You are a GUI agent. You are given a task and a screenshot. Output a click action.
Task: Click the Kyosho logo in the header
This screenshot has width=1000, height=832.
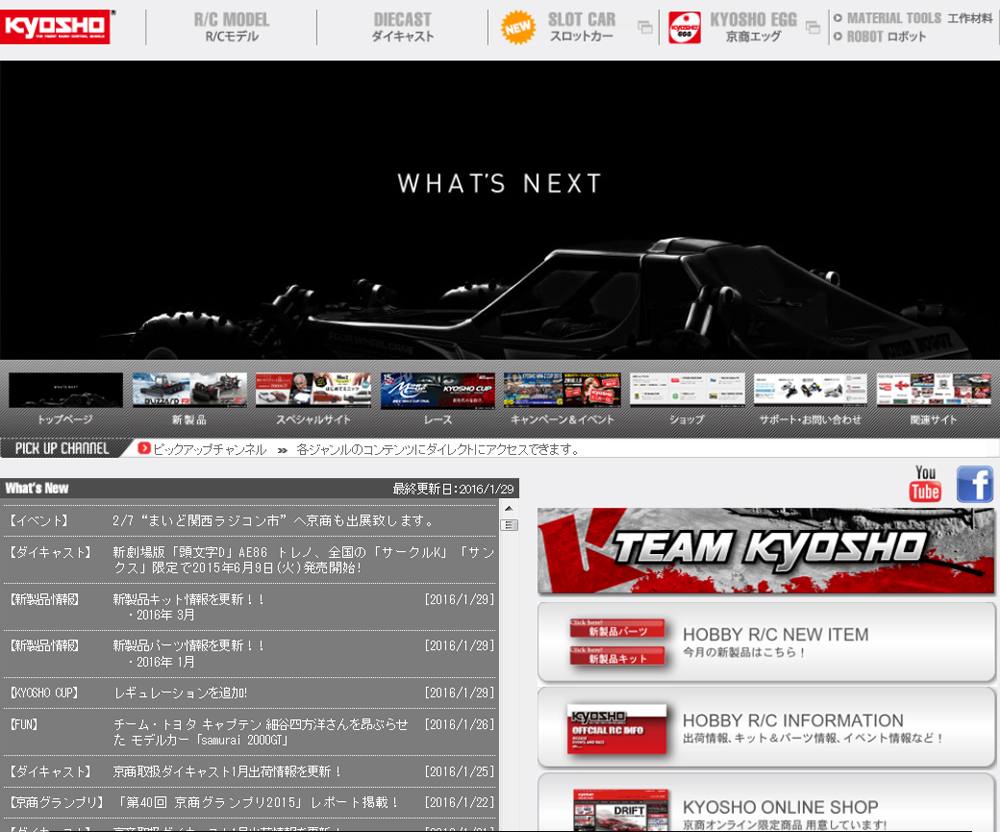pyautogui.click(x=55, y=27)
